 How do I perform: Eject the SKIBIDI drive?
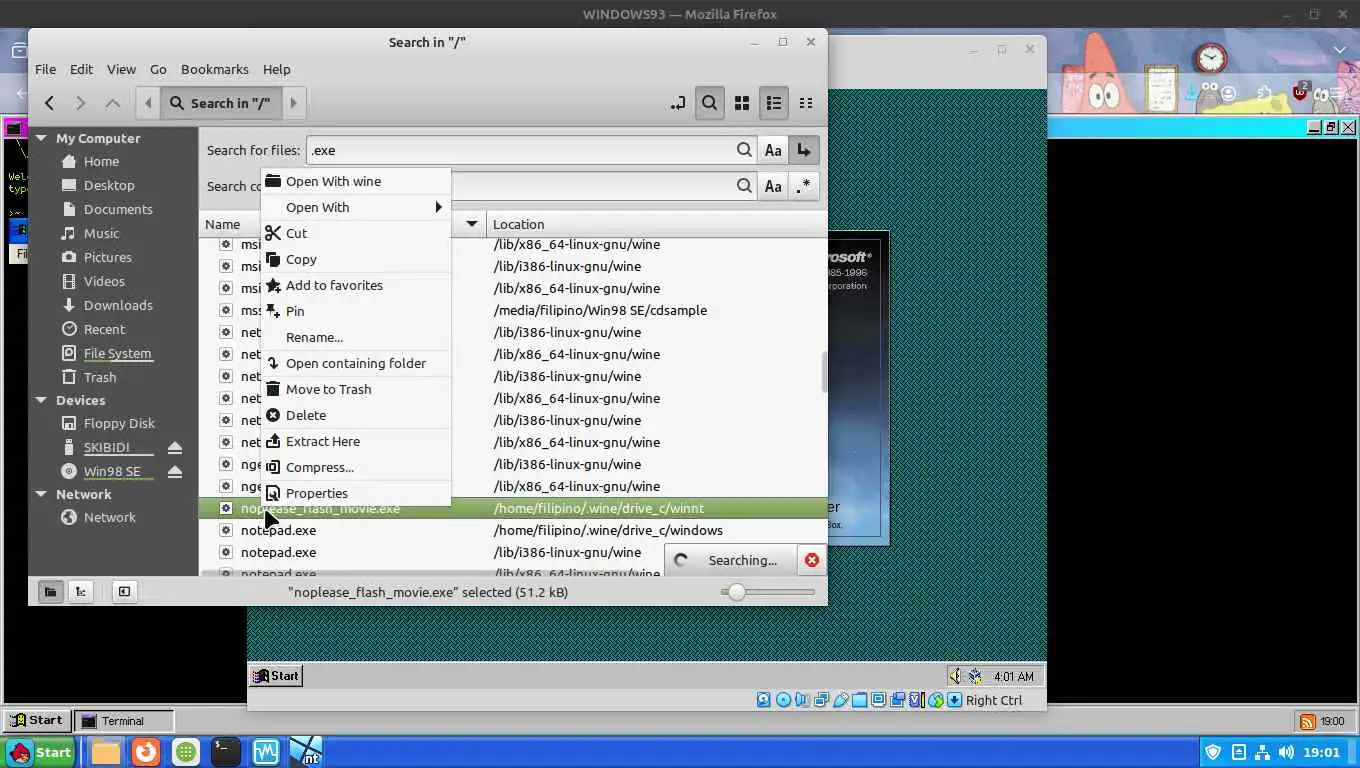(x=175, y=447)
